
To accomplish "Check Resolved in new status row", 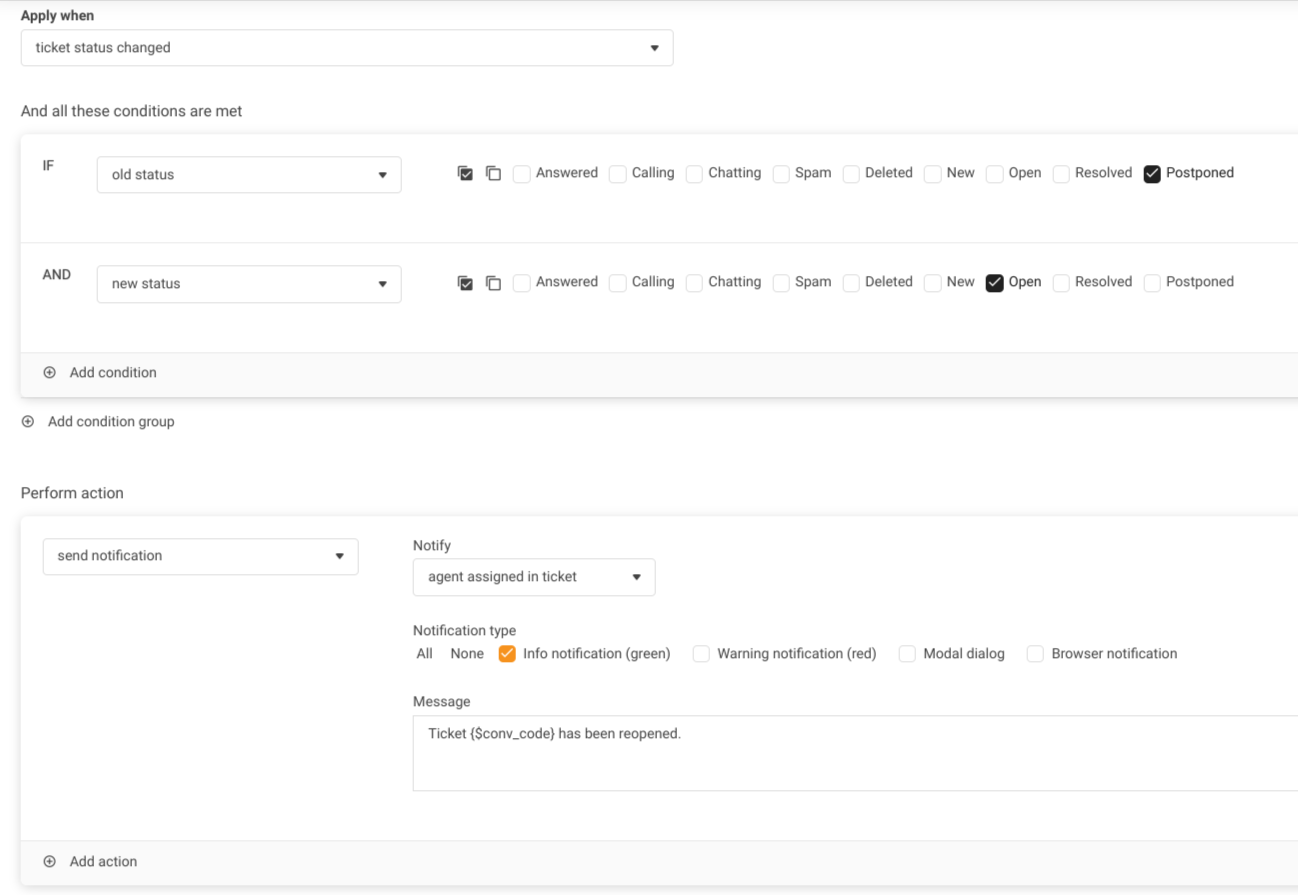I will tap(1061, 283).
